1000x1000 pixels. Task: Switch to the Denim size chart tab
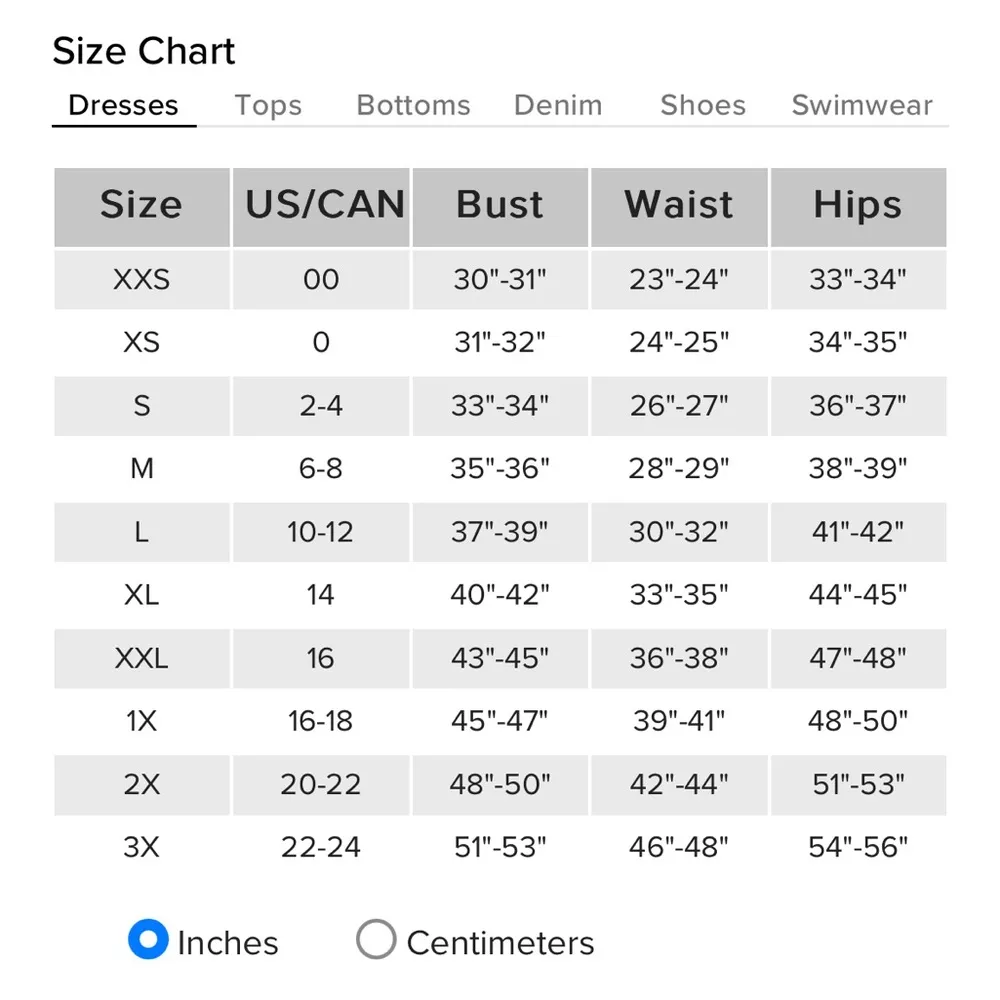[558, 106]
